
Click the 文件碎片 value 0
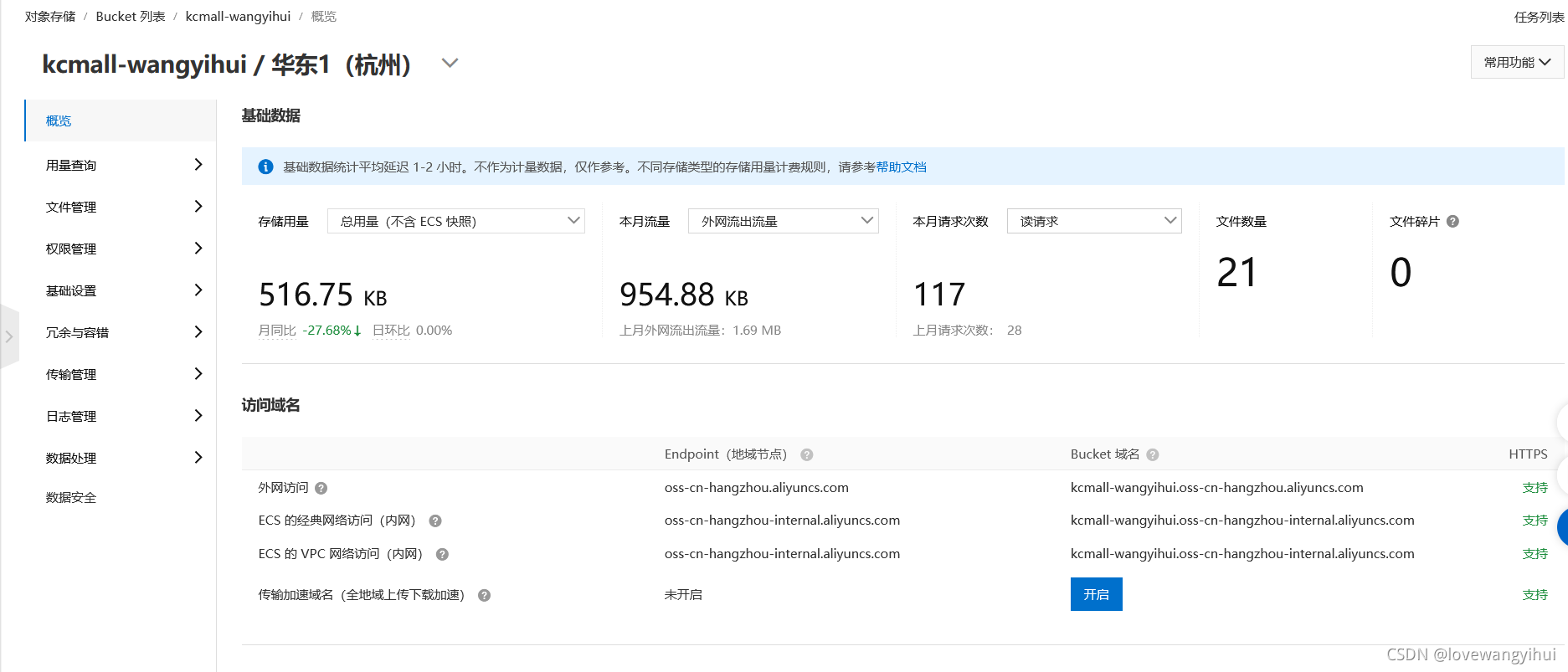point(1401,272)
